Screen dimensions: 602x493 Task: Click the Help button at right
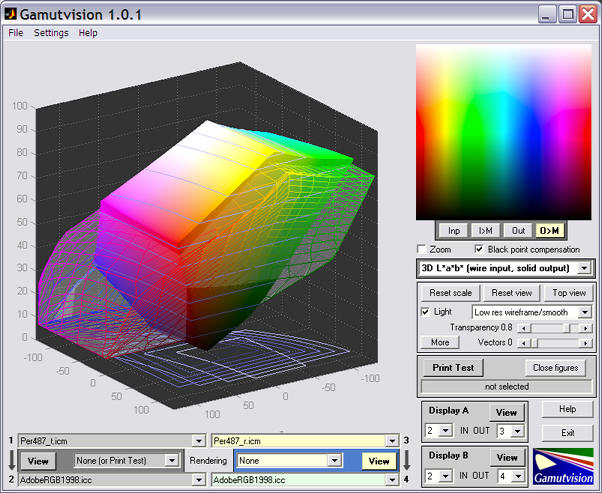click(567, 409)
